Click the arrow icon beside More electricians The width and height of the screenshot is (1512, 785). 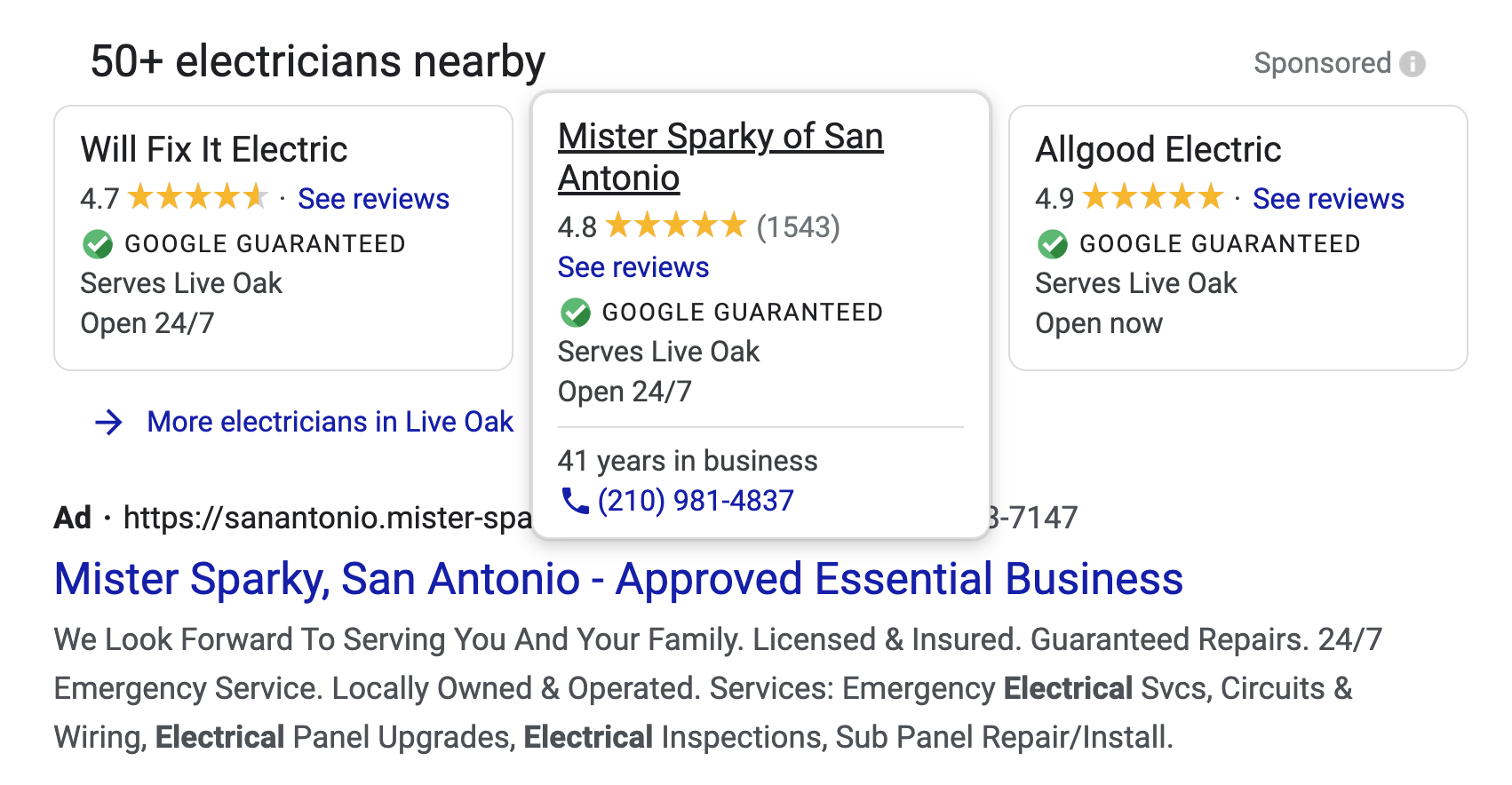pos(108,422)
